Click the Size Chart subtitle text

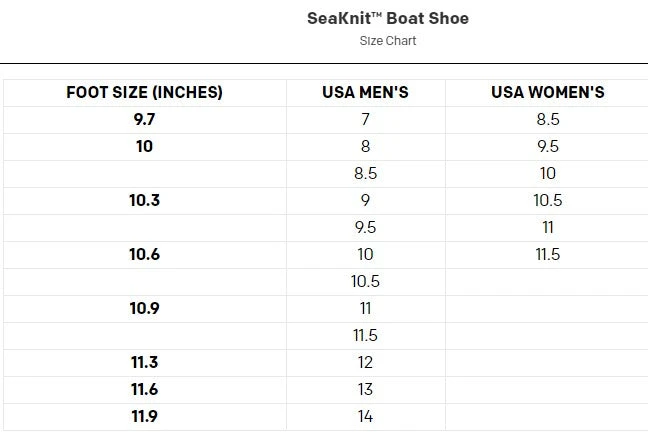(388, 41)
